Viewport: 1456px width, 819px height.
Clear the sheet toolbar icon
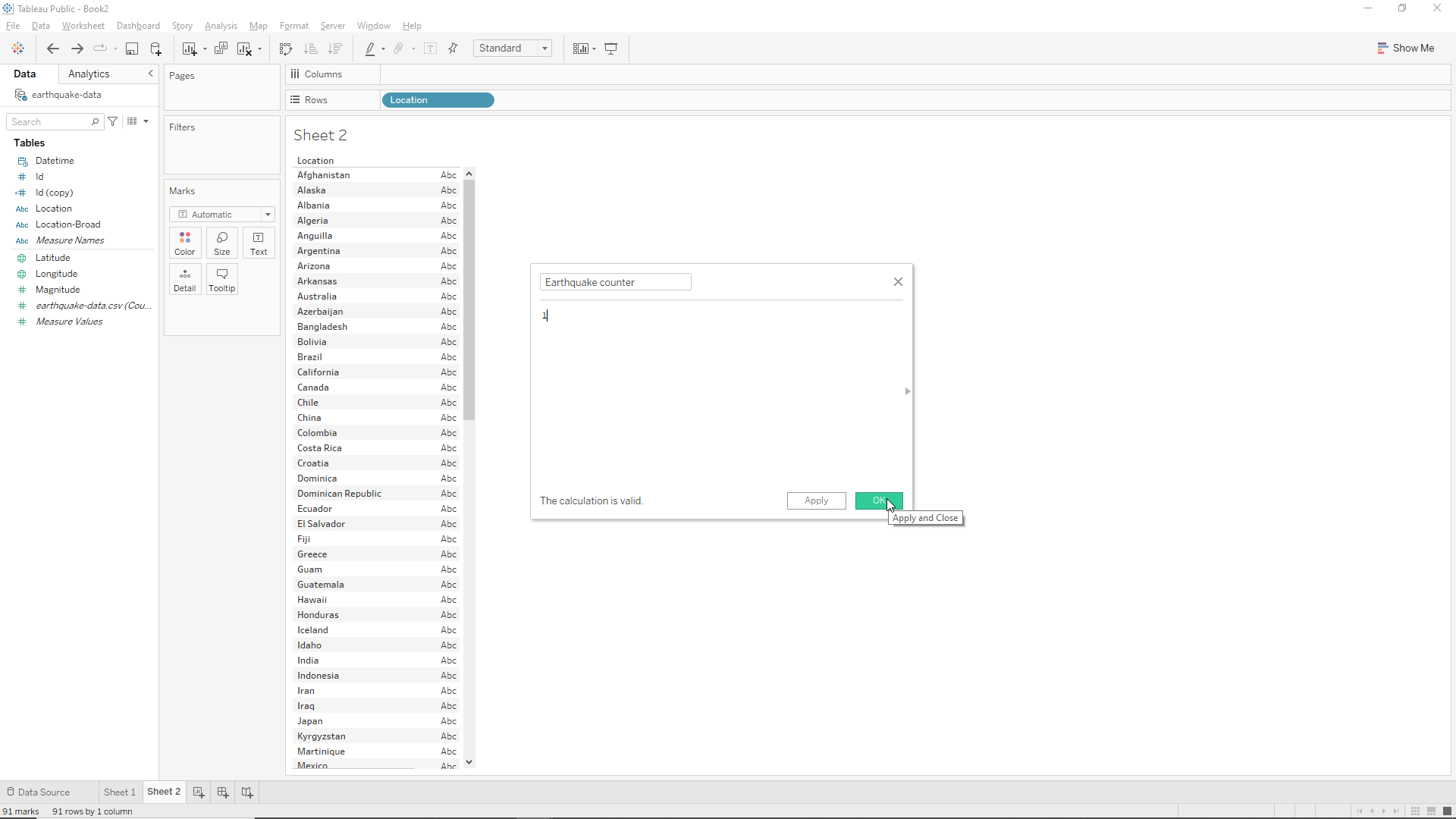pyautogui.click(x=244, y=49)
